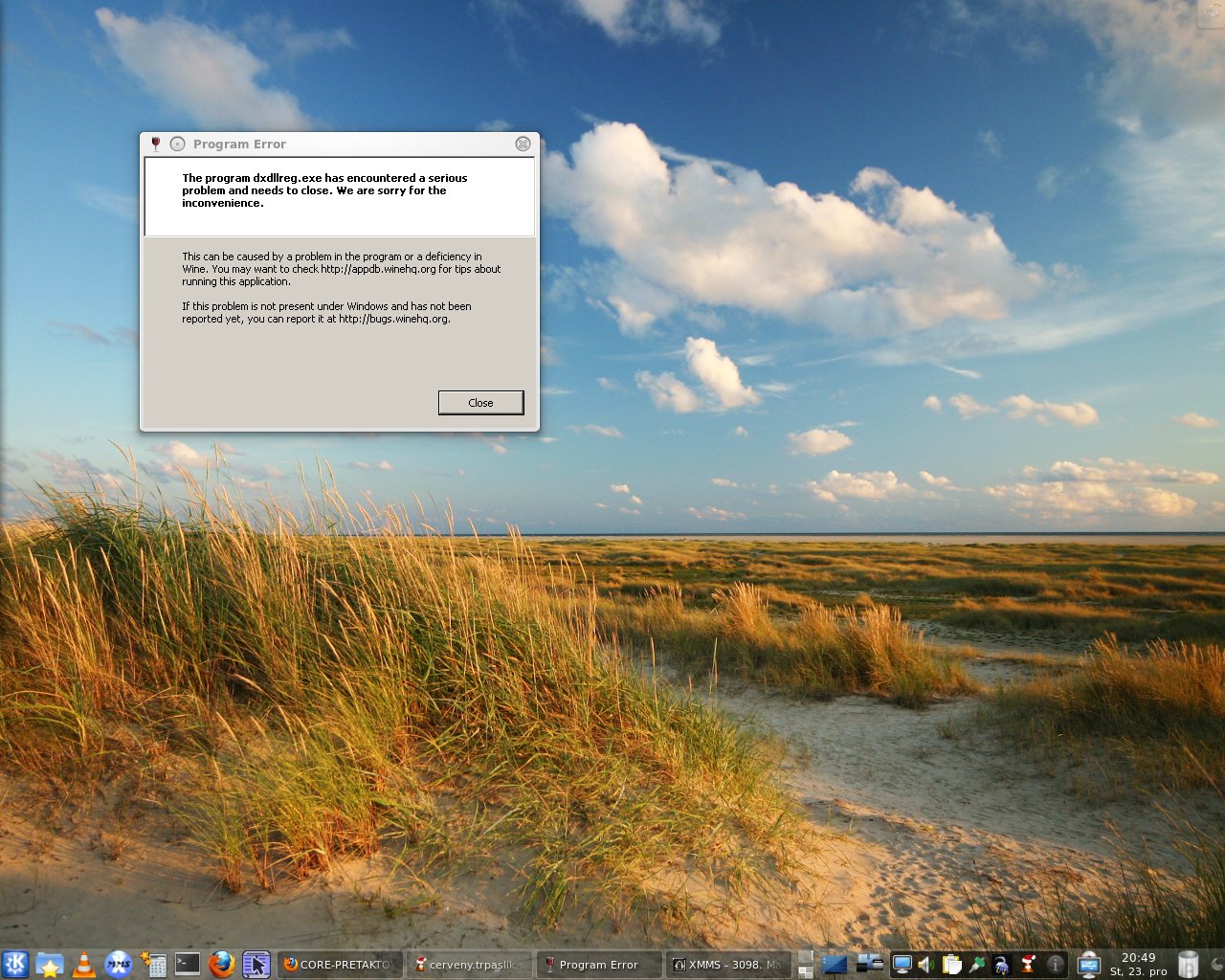Open the bookmarks folder with star icon
Viewport: 1225px width, 980px height.
click(x=50, y=965)
